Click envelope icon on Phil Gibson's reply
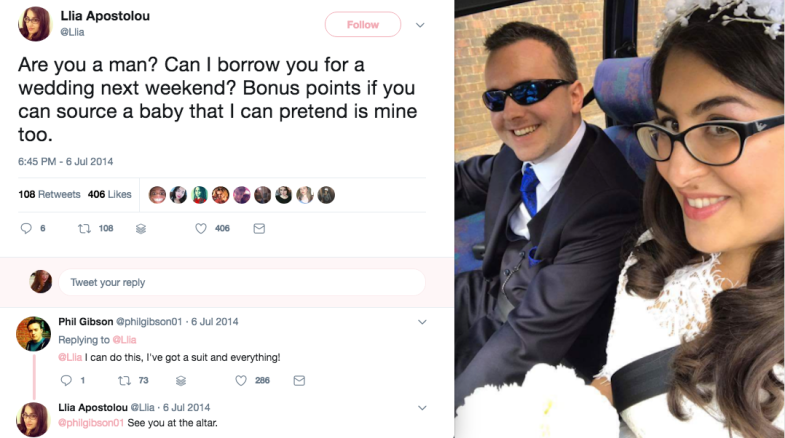 299,381
